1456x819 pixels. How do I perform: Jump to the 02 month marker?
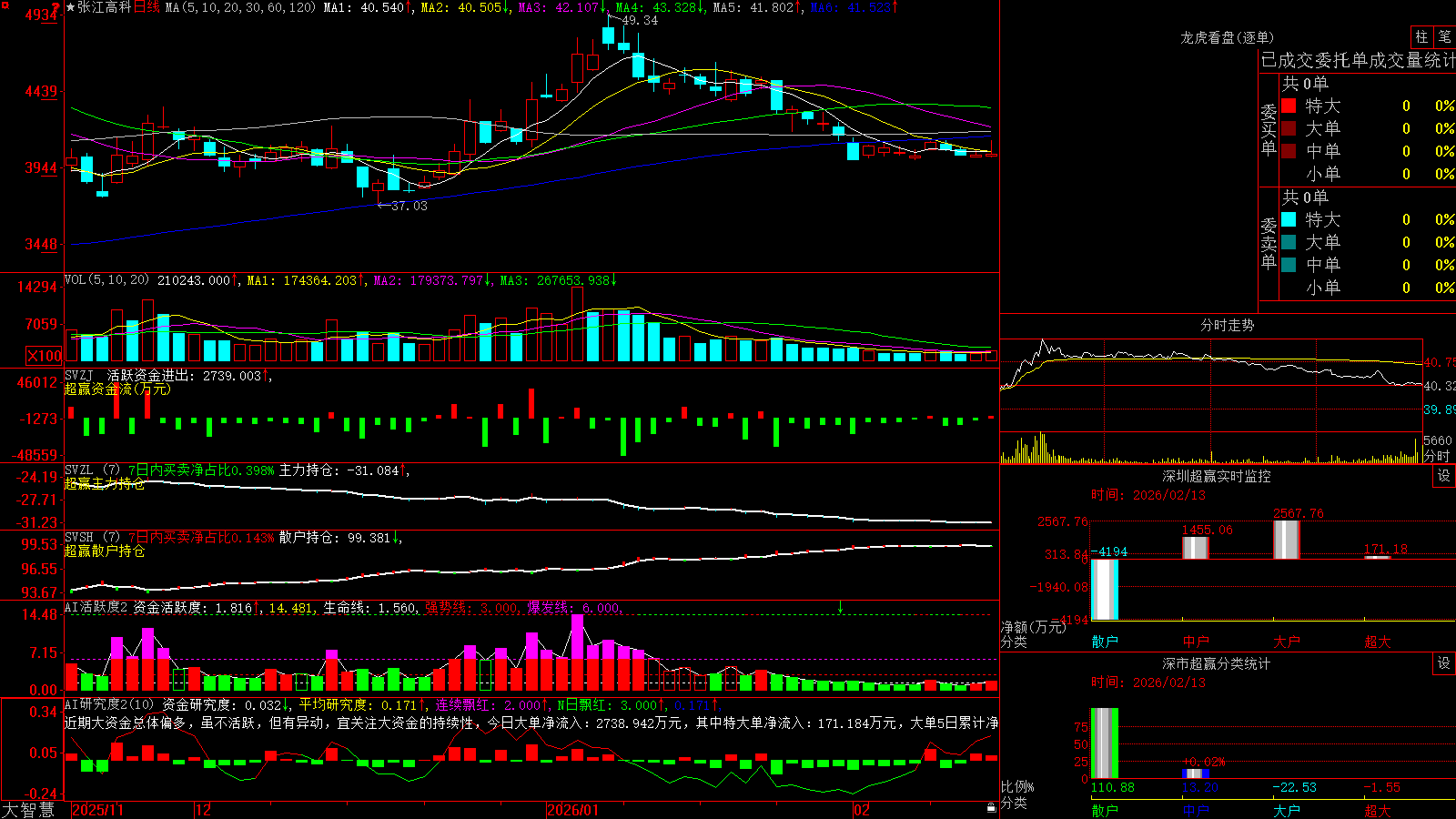coord(861,810)
